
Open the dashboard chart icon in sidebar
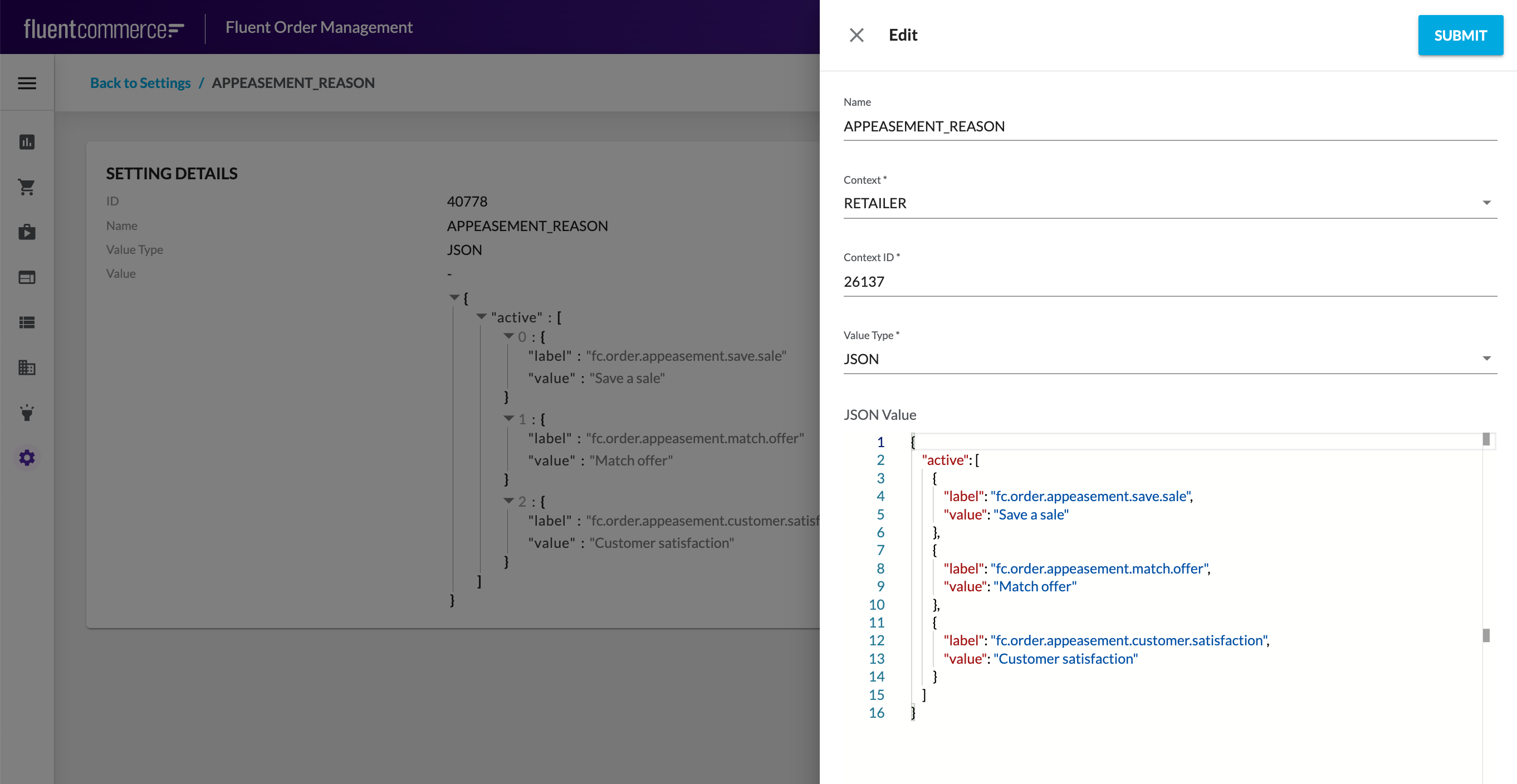(27, 142)
